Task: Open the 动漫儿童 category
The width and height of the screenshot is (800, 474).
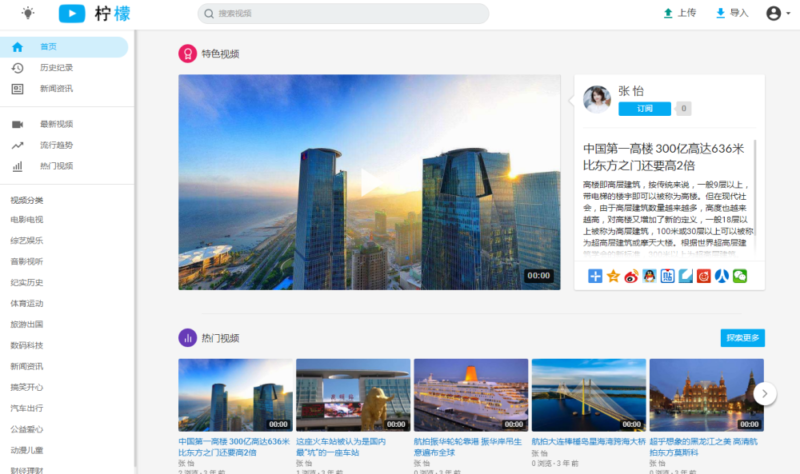Action: tap(27, 450)
